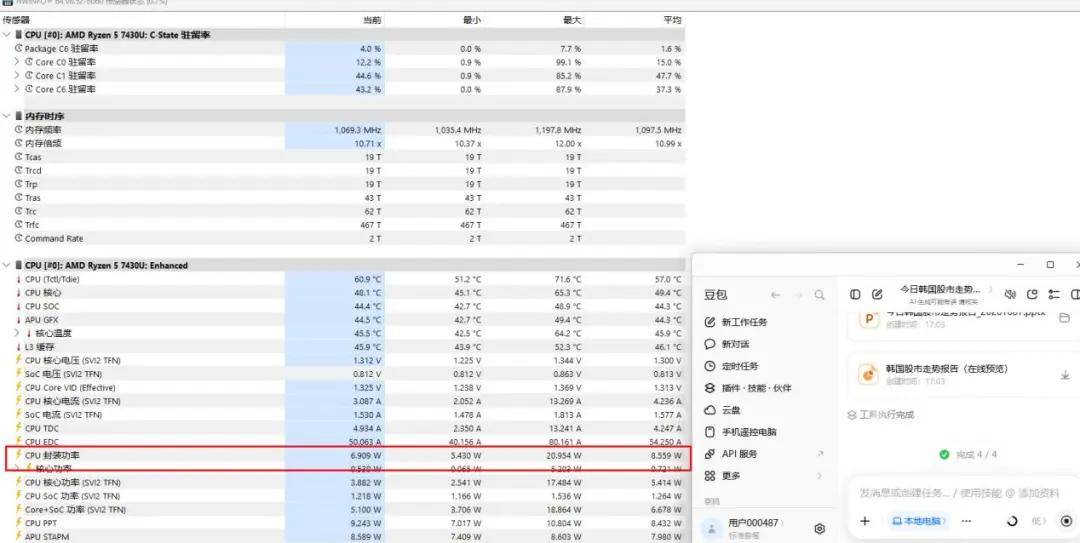Click the chip icon of 内存时序 group
The width and height of the screenshot is (1080, 543).
tap(19, 116)
